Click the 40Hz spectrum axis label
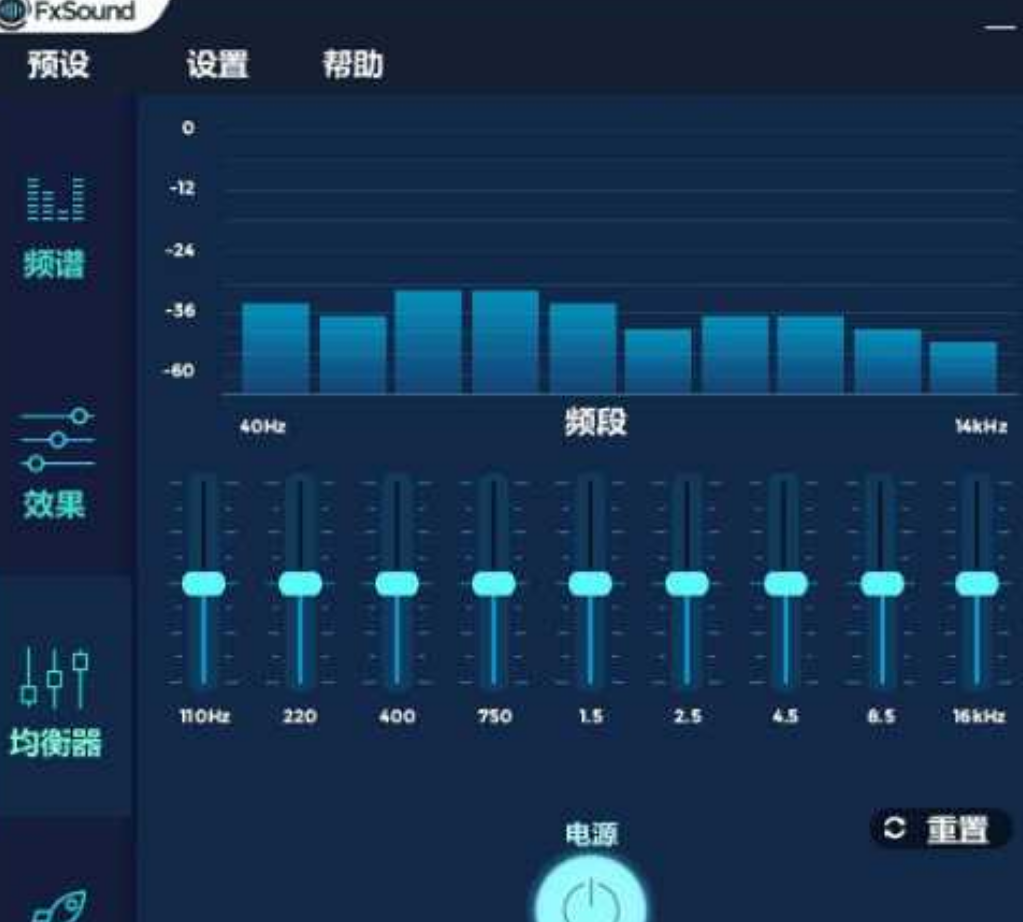This screenshot has width=1023, height=922. pyautogui.click(x=262, y=427)
